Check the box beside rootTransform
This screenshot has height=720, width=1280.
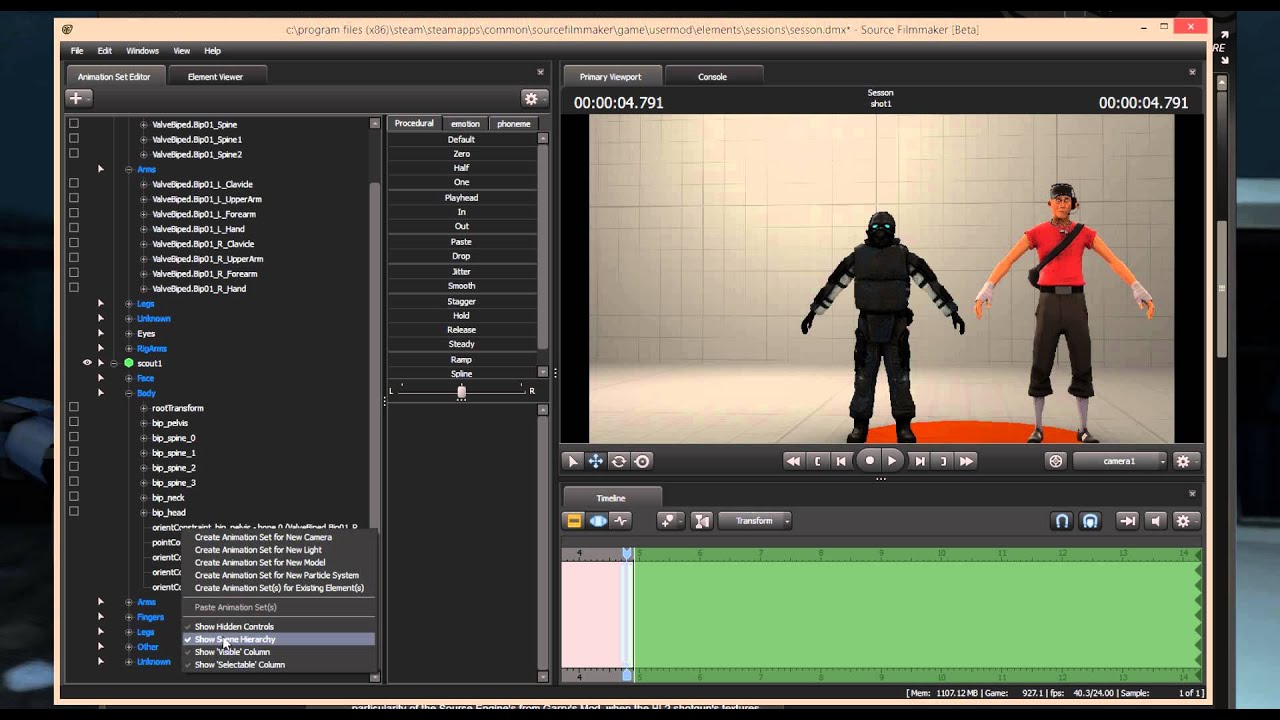click(x=73, y=408)
